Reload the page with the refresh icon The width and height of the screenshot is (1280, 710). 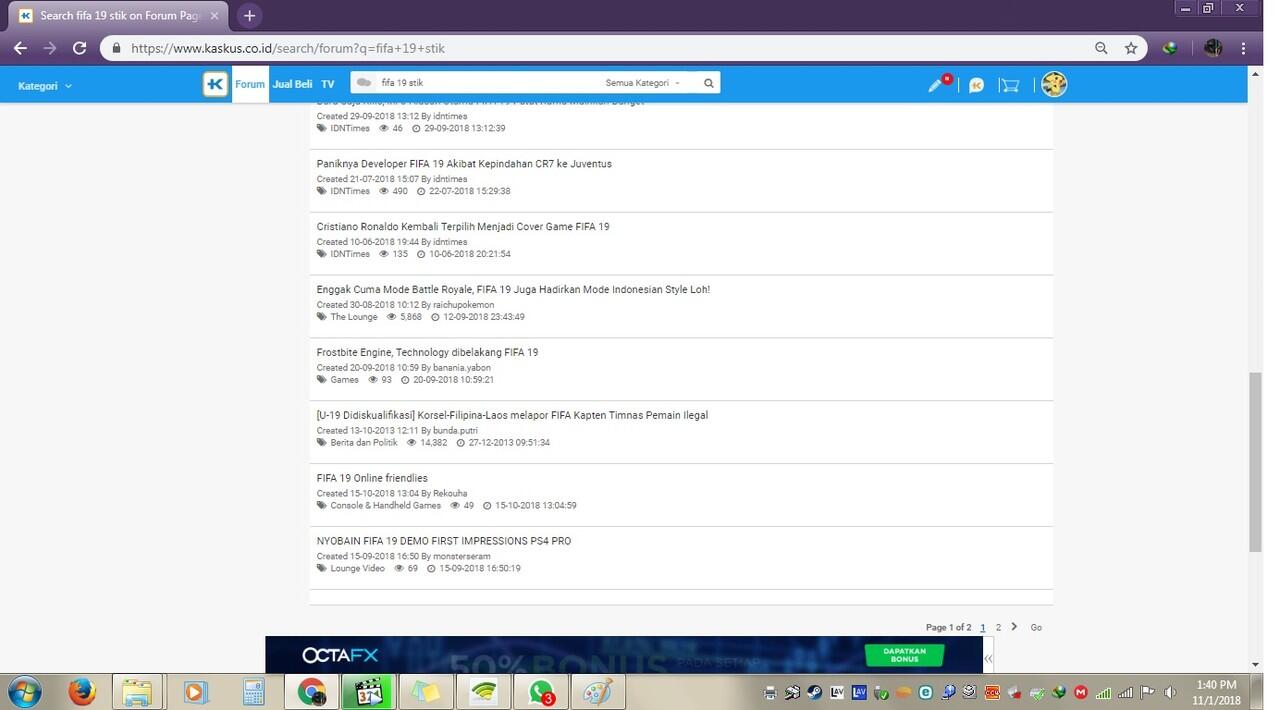point(80,48)
